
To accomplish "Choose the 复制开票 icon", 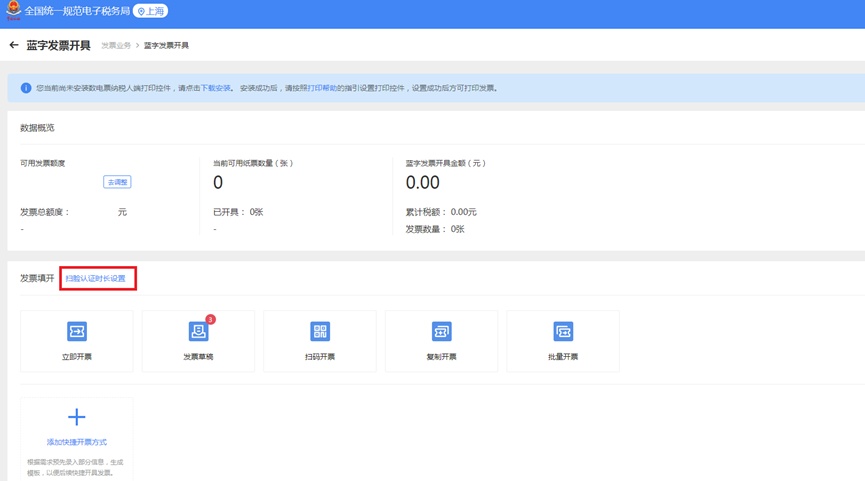I will coord(441,332).
